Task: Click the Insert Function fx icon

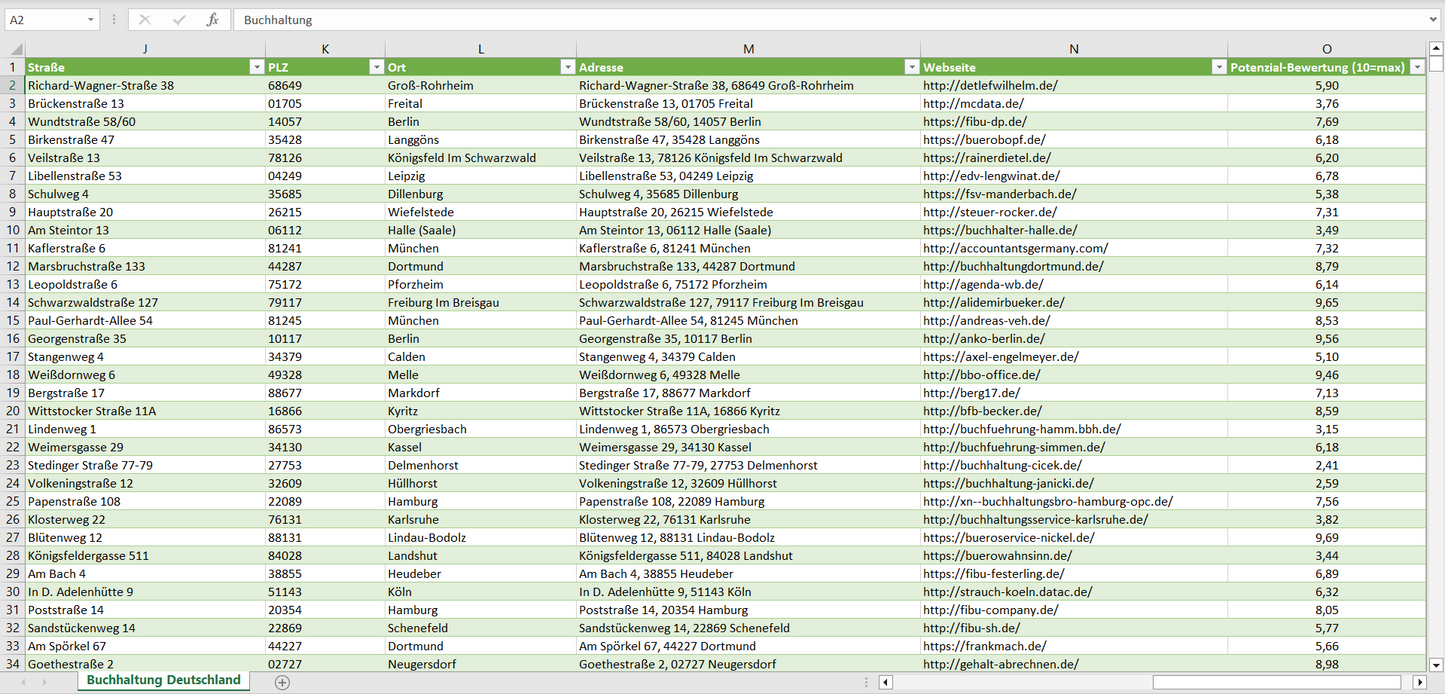Action: pos(212,20)
